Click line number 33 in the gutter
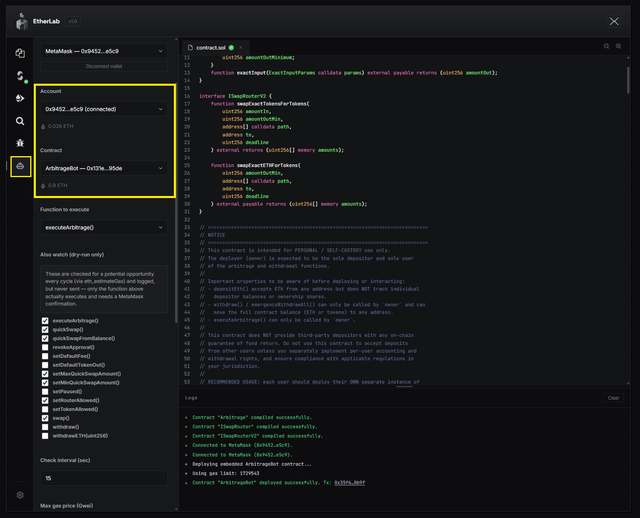 pos(187,227)
